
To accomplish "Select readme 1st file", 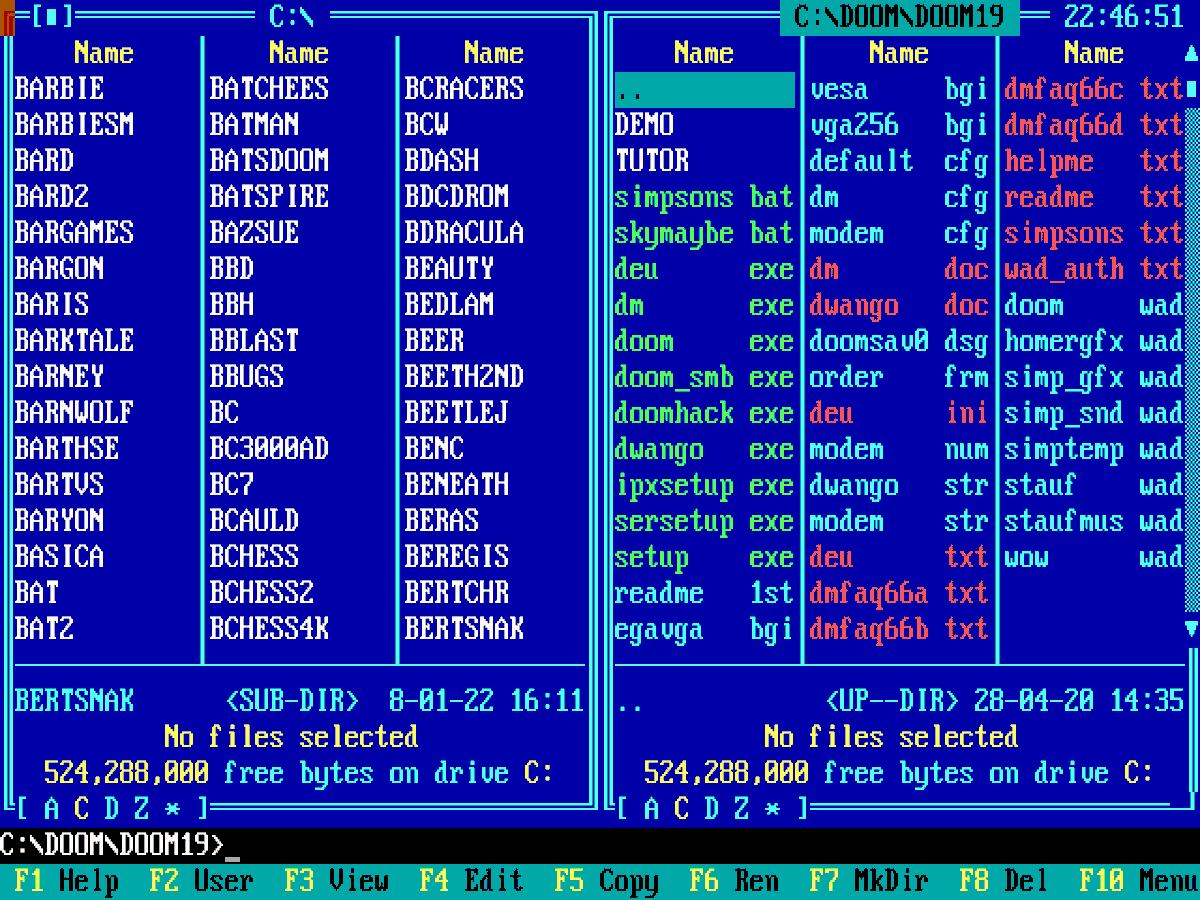I will click(705, 593).
